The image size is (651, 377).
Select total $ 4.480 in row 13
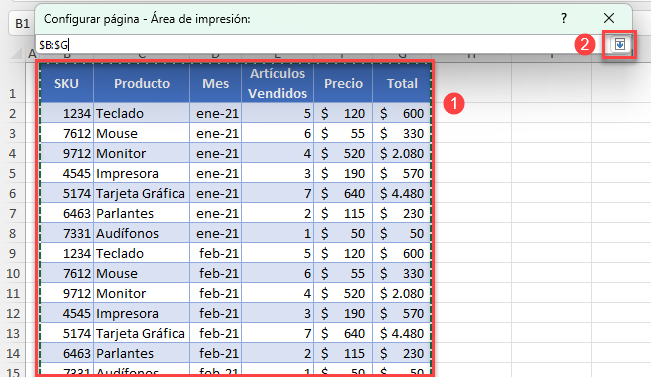point(402,333)
